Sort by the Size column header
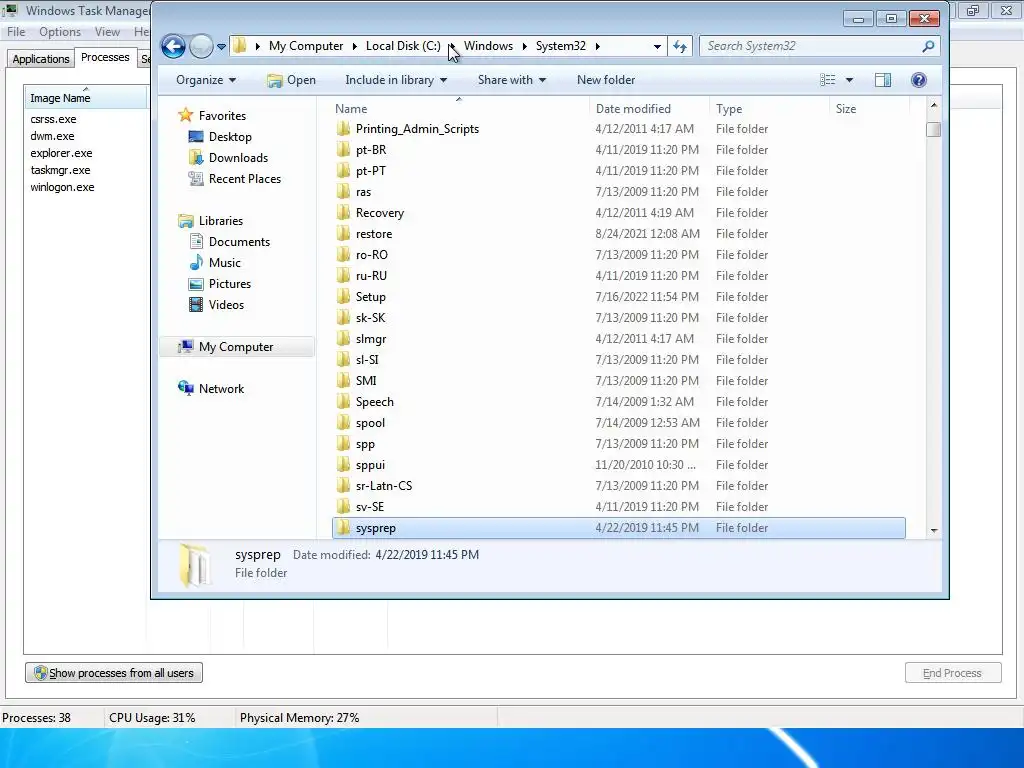 click(846, 108)
